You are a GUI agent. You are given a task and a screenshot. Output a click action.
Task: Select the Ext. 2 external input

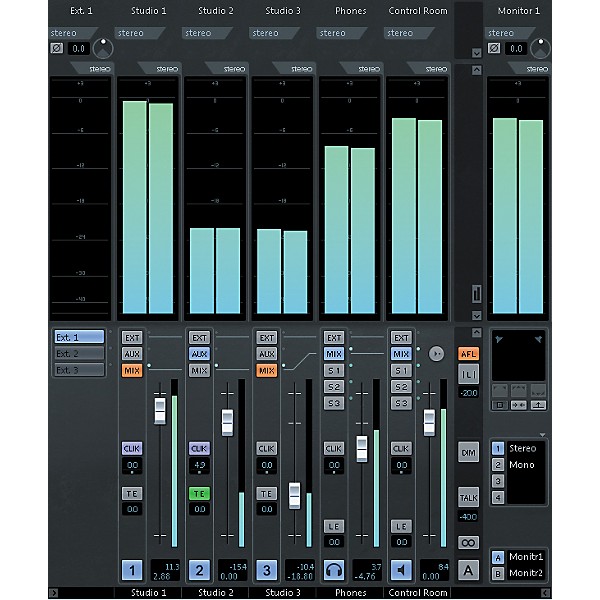tap(79, 354)
